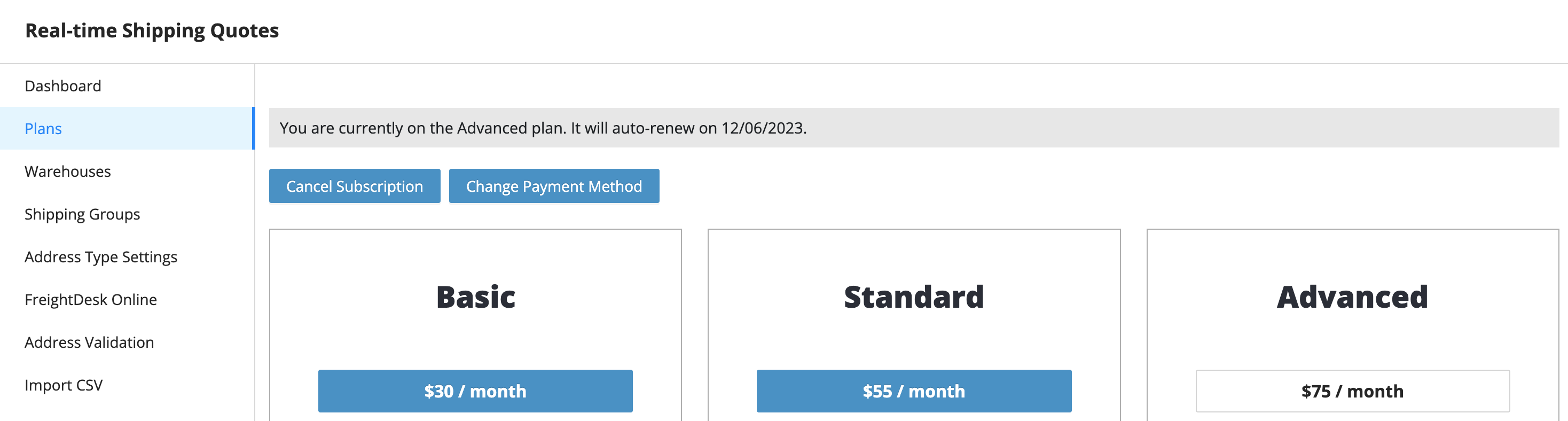Click Change Payment Method button
1568x421 pixels.
pos(554,186)
